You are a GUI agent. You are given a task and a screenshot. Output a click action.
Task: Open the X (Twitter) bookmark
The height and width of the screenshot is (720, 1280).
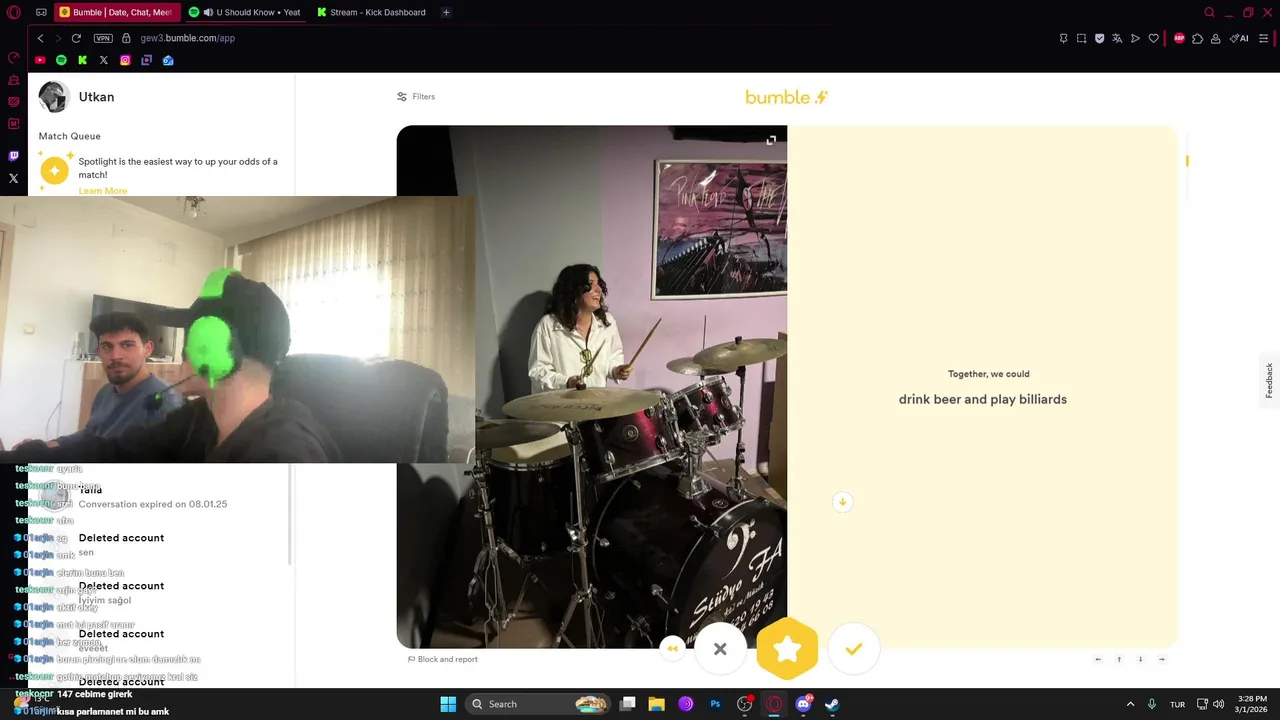point(103,60)
